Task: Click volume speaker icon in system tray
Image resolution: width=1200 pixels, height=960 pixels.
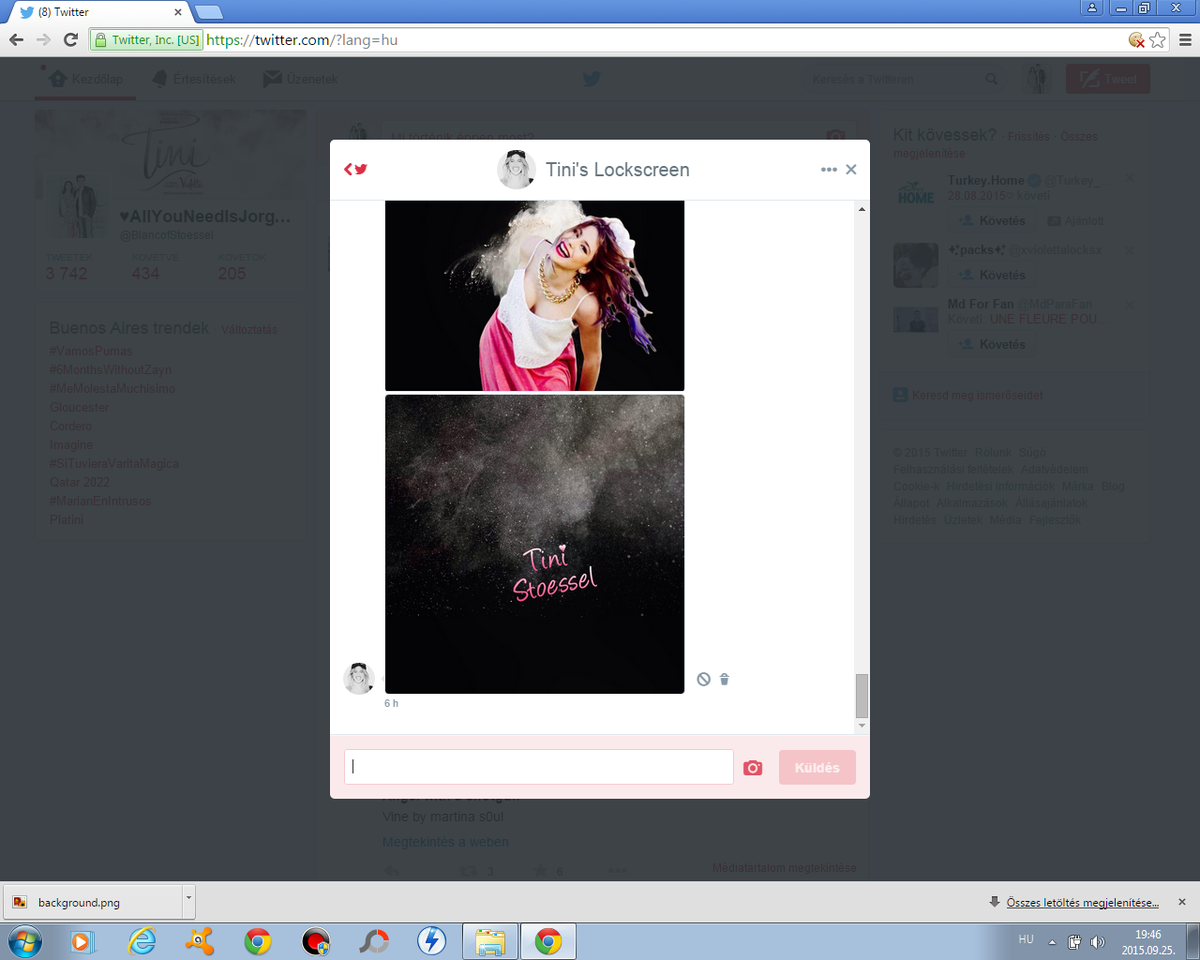Action: (1098, 941)
